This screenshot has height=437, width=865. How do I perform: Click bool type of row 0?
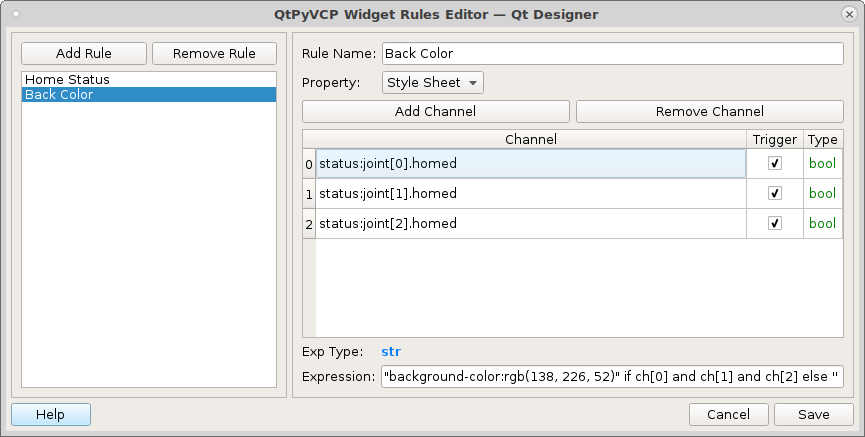point(823,164)
